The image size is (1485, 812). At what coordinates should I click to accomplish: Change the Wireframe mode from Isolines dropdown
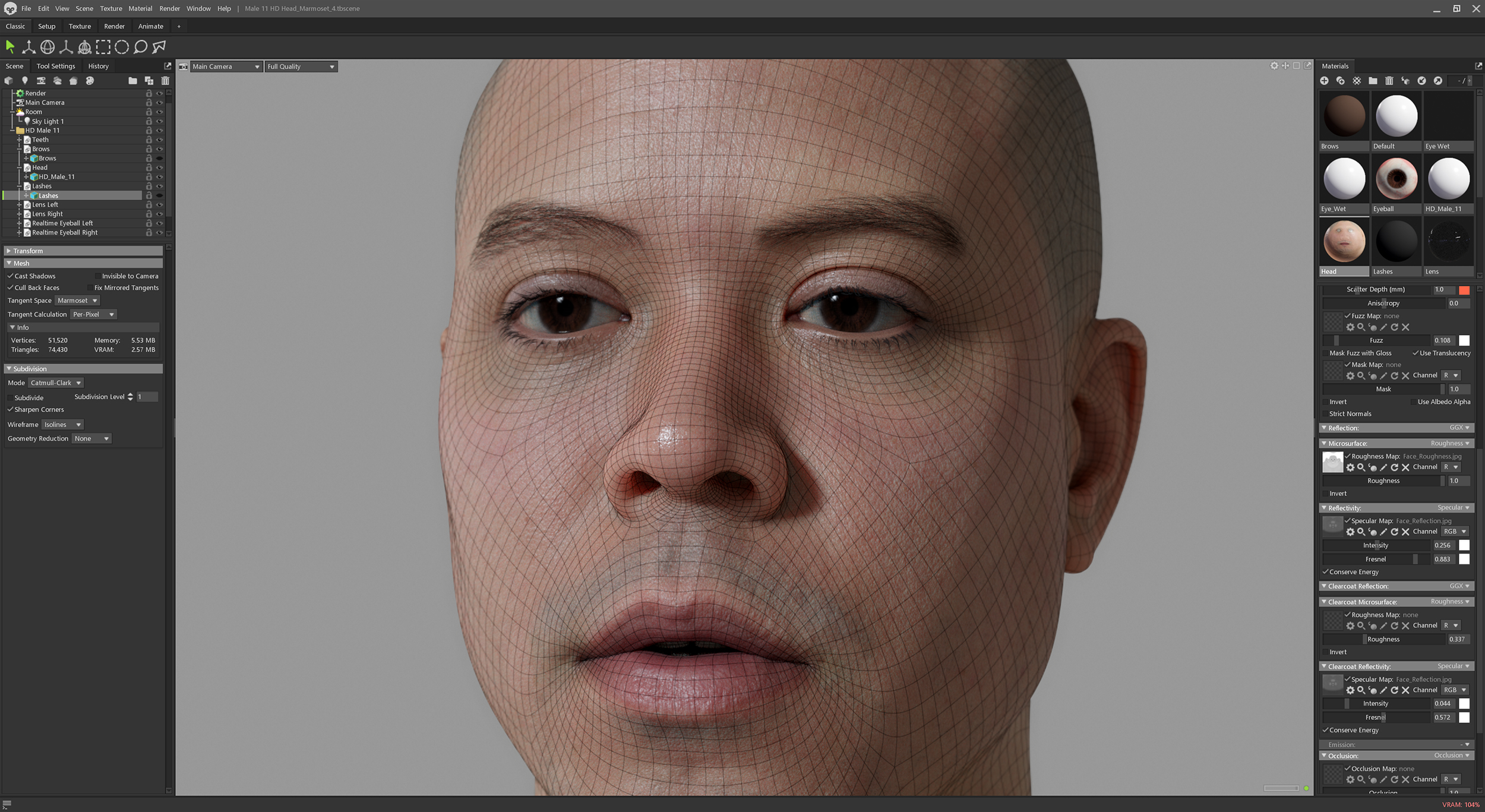coord(62,424)
